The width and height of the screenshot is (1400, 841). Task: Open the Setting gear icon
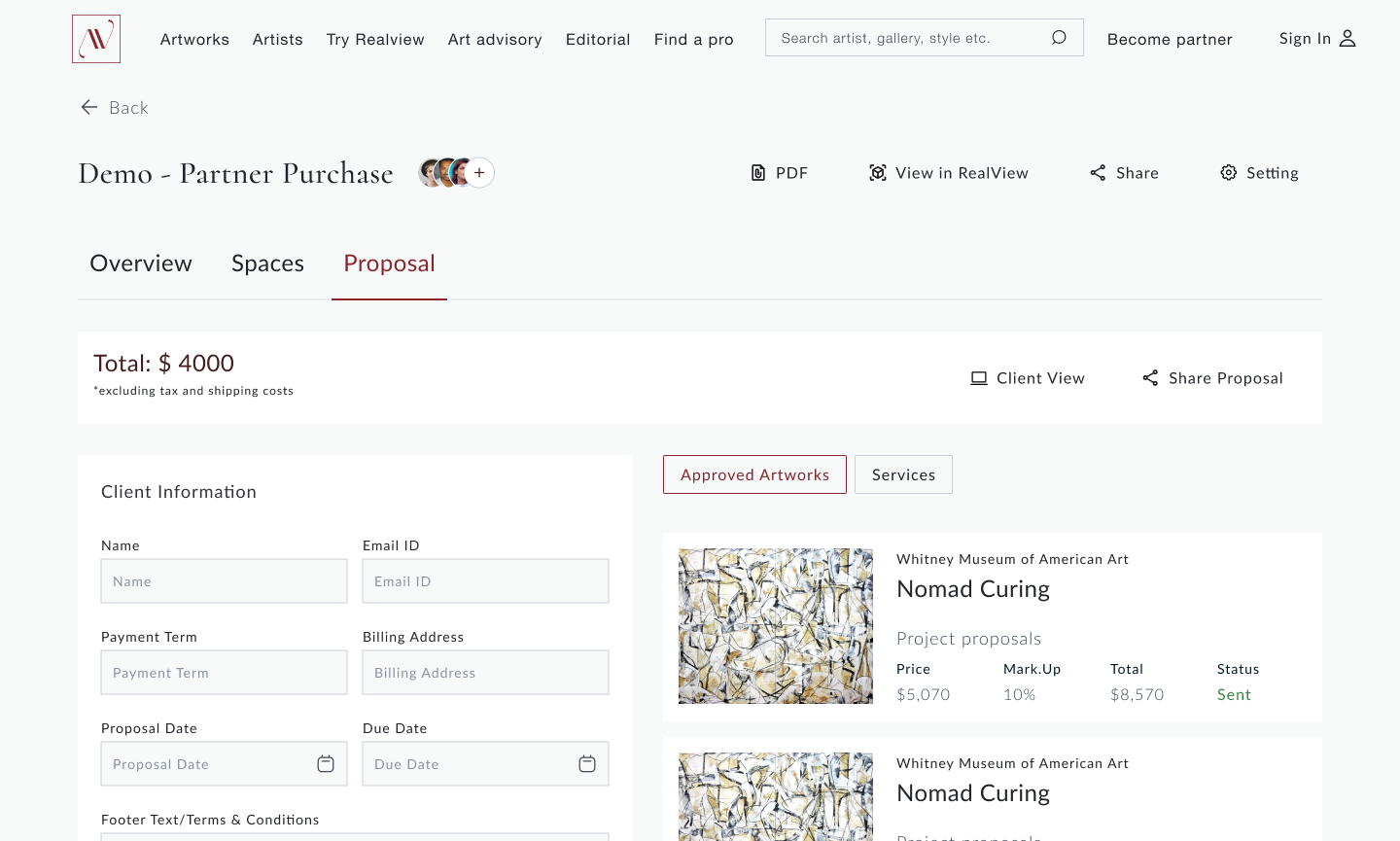tap(1229, 173)
